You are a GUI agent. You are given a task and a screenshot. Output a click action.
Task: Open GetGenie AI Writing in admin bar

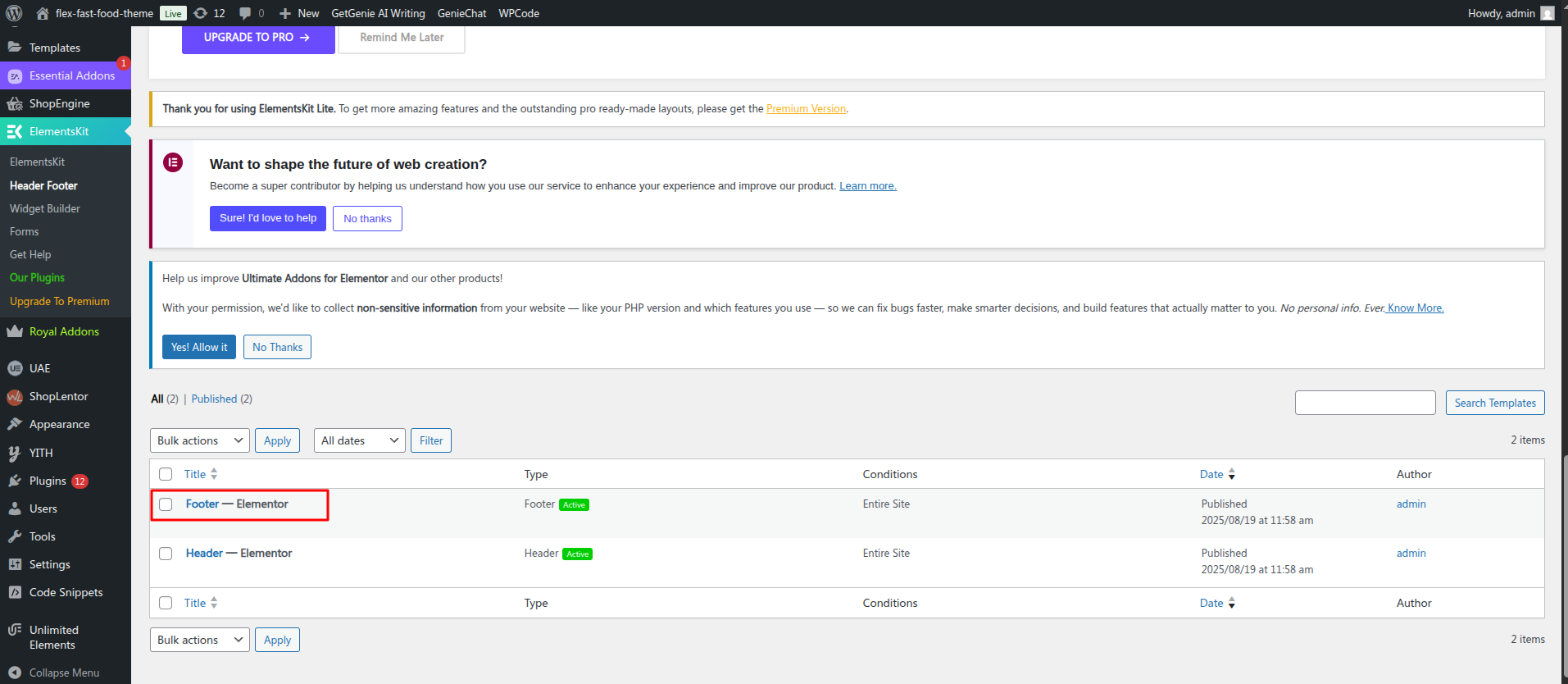pyautogui.click(x=378, y=13)
